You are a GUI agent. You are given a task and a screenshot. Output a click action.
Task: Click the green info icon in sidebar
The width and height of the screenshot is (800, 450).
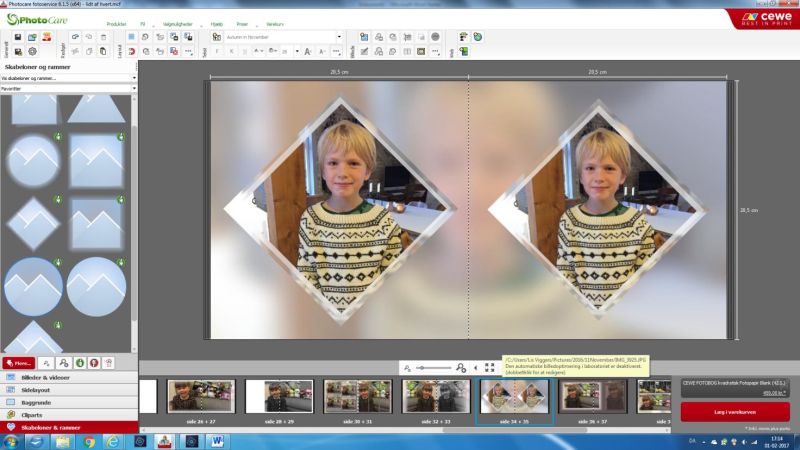tap(78, 363)
